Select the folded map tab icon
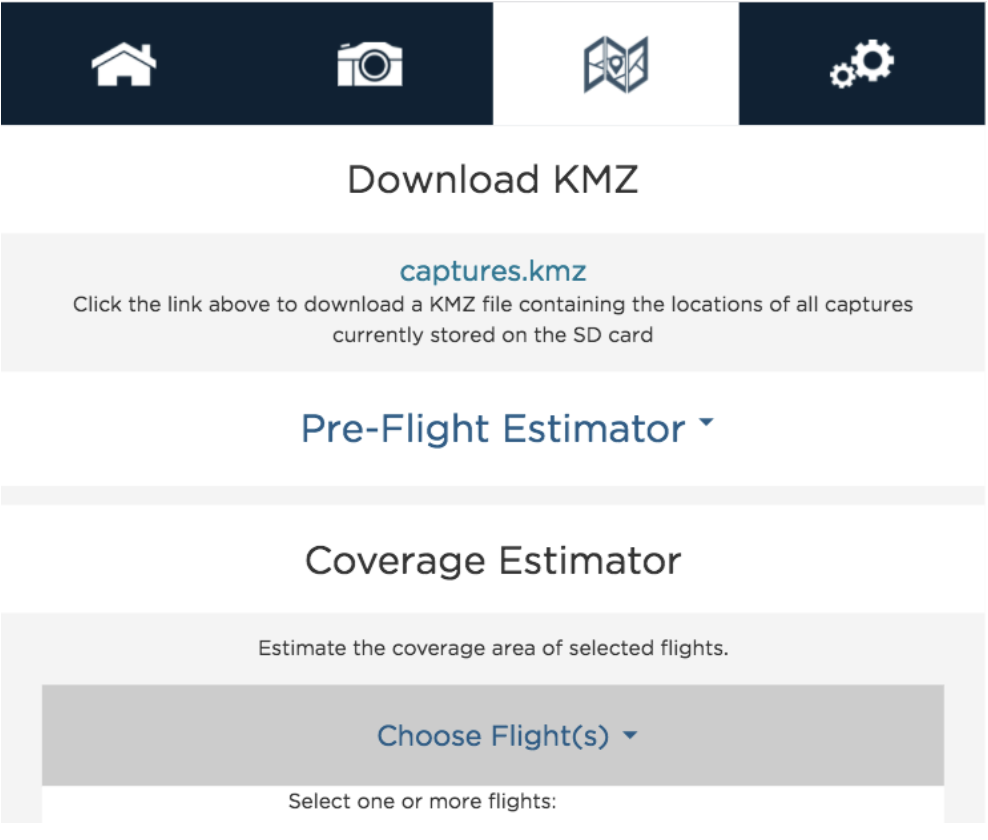The width and height of the screenshot is (988, 840). [x=616, y=64]
